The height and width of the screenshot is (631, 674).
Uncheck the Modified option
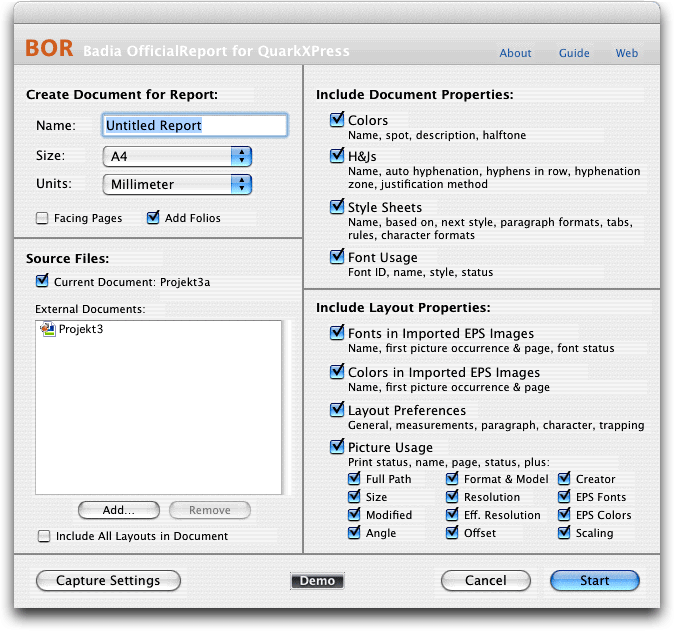pos(354,515)
